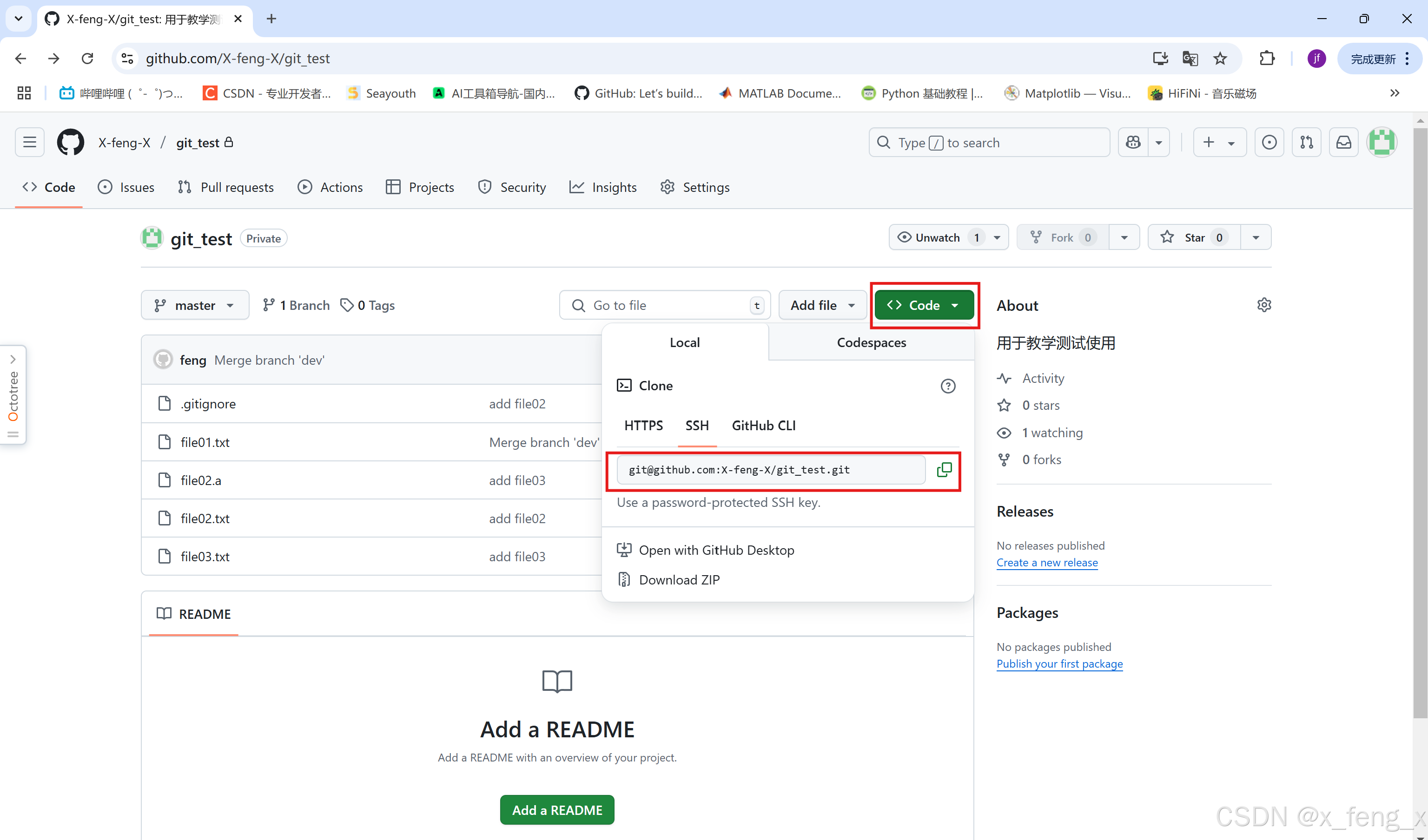Expand the Add file dropdown
The width and height of the screenshot is (1428, 840).
[822, 305]
